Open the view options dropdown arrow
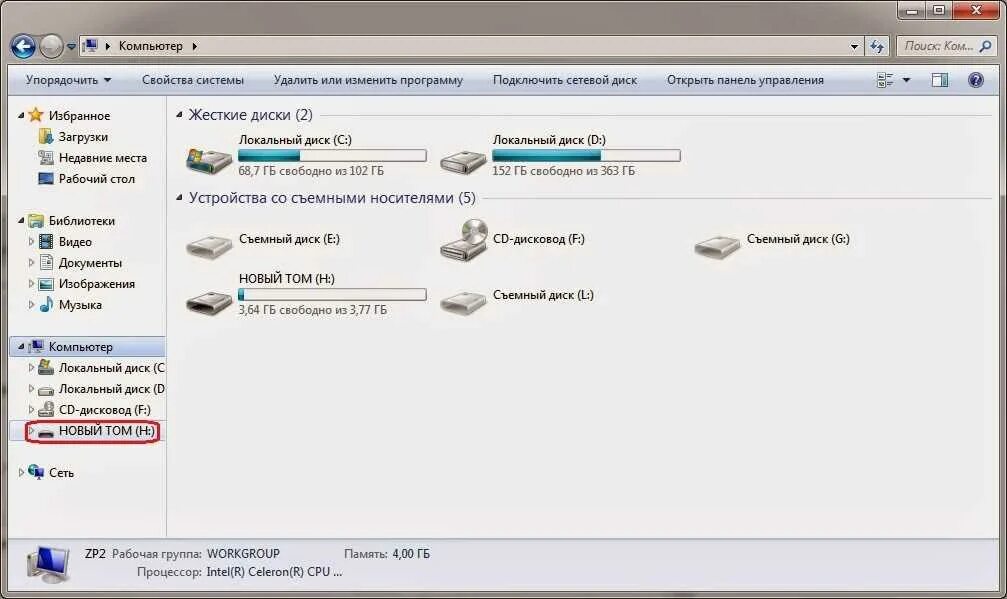Viewport: 1007px width, 599px height. [906, 80]
